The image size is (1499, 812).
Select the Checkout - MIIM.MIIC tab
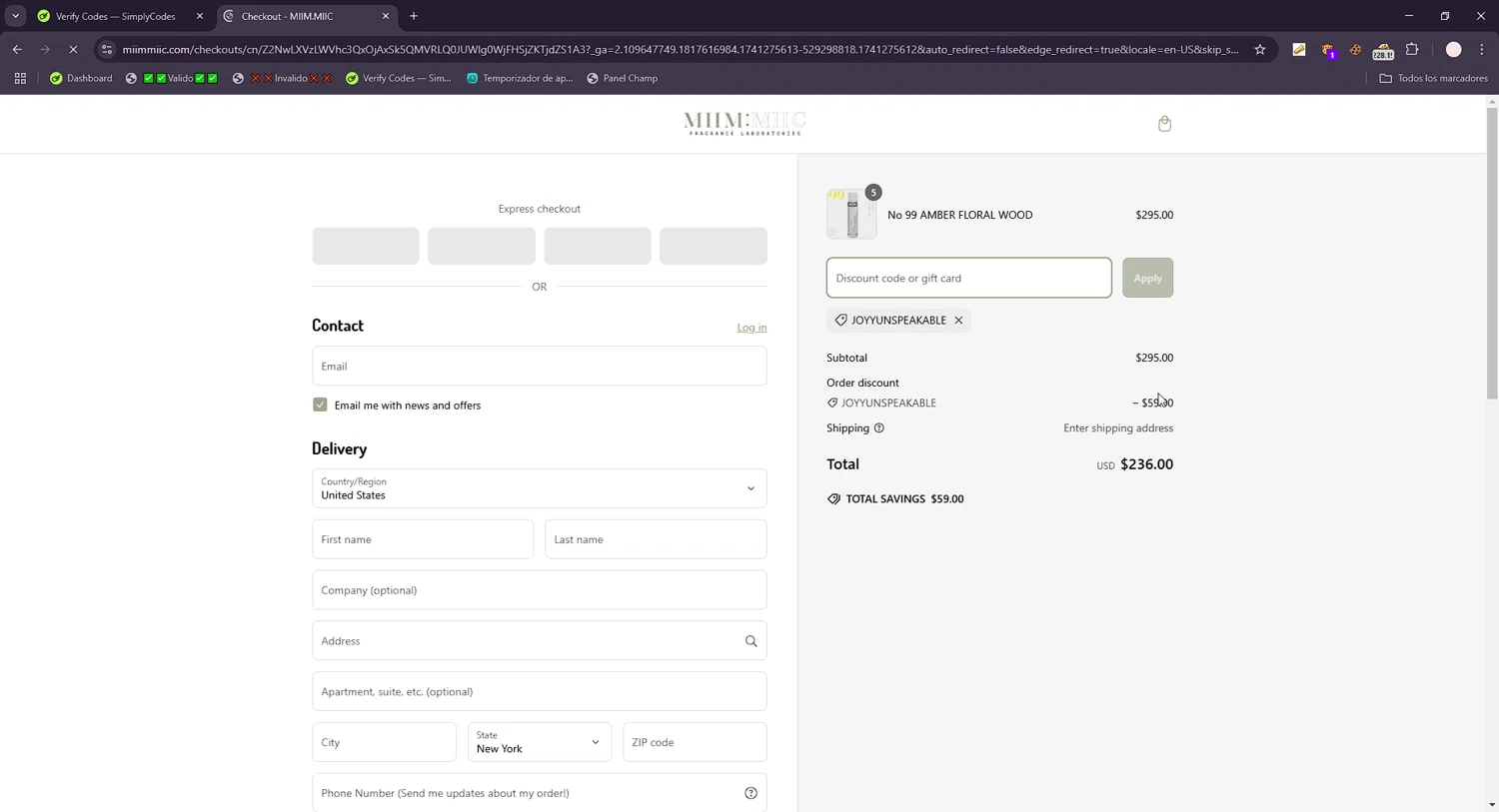[303, 16]
